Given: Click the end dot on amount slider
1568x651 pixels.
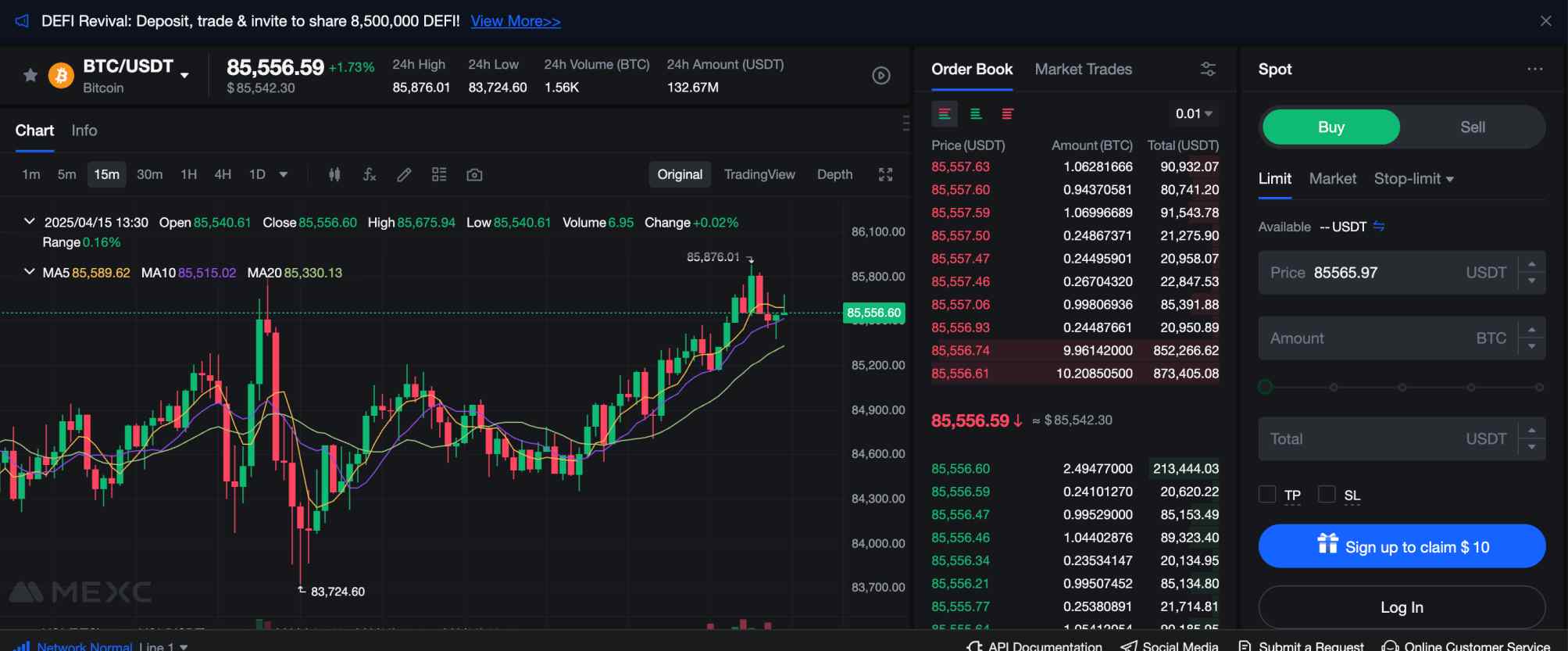Looking at the screenshot, I should [x=1539, y=388].
